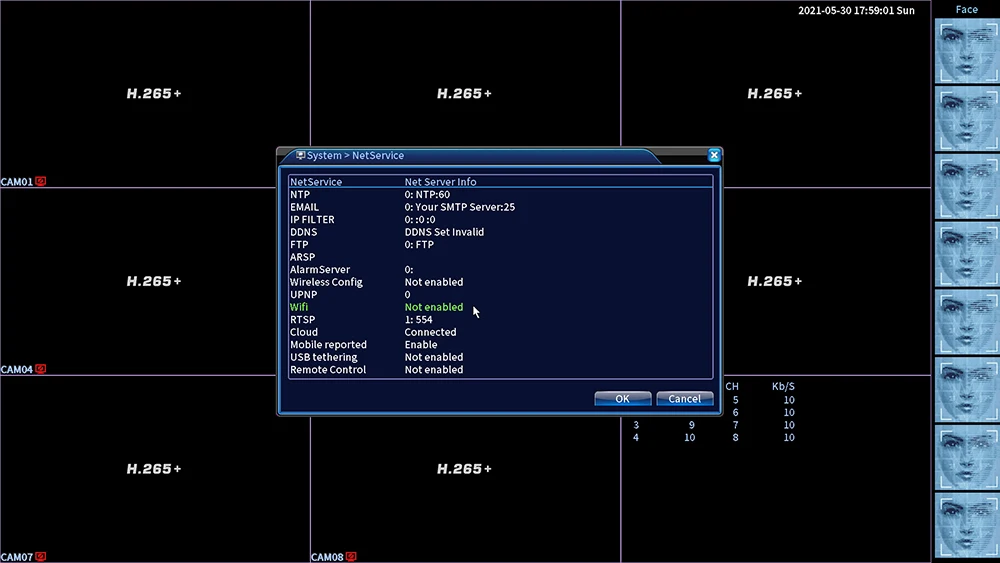Viewport: 1000px width, 563px height.
Task: Confirm the dialog with OK button
Action: pos(622,398)
